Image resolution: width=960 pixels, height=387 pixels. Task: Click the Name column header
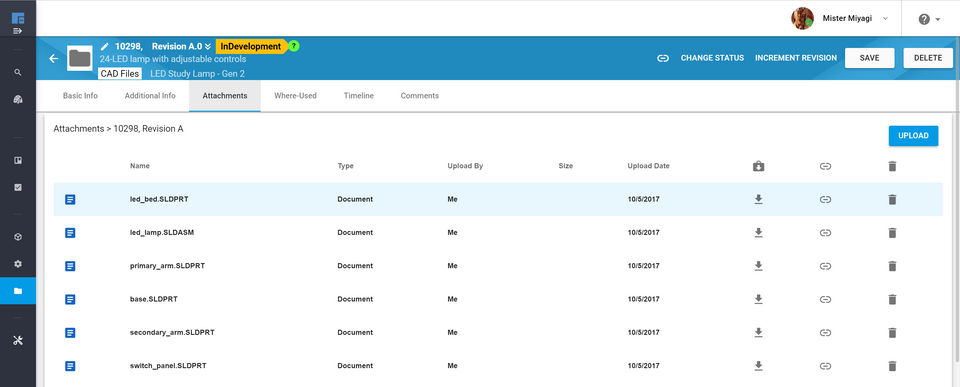click(140, 166)
